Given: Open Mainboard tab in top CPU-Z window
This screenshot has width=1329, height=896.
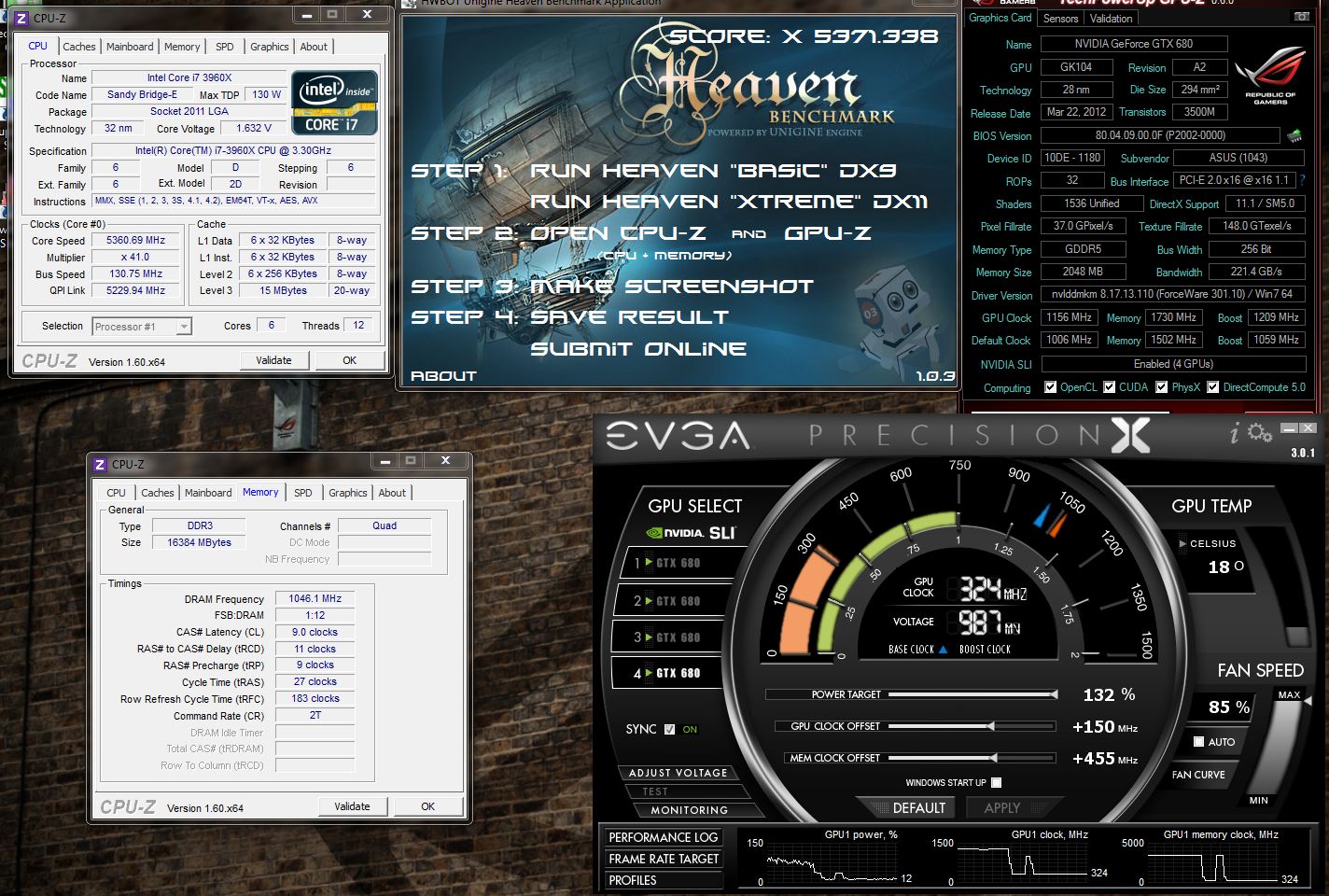Looking at the screenshot, I should tap(130, 47).
